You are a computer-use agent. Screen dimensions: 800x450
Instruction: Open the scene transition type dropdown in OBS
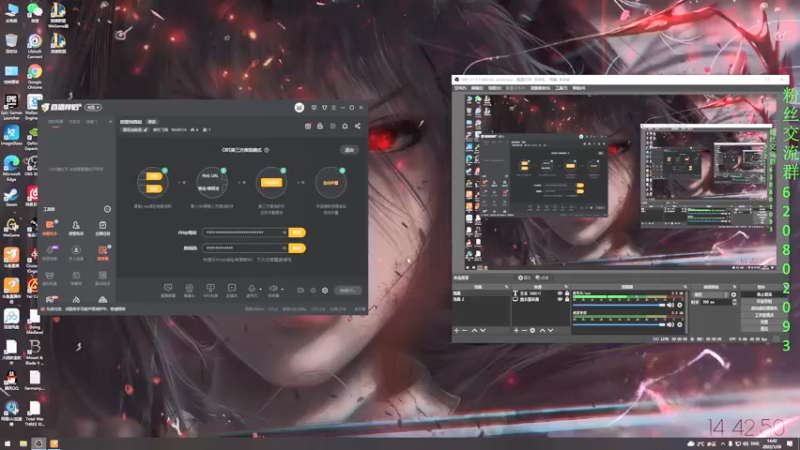click(x=711, y=294)
